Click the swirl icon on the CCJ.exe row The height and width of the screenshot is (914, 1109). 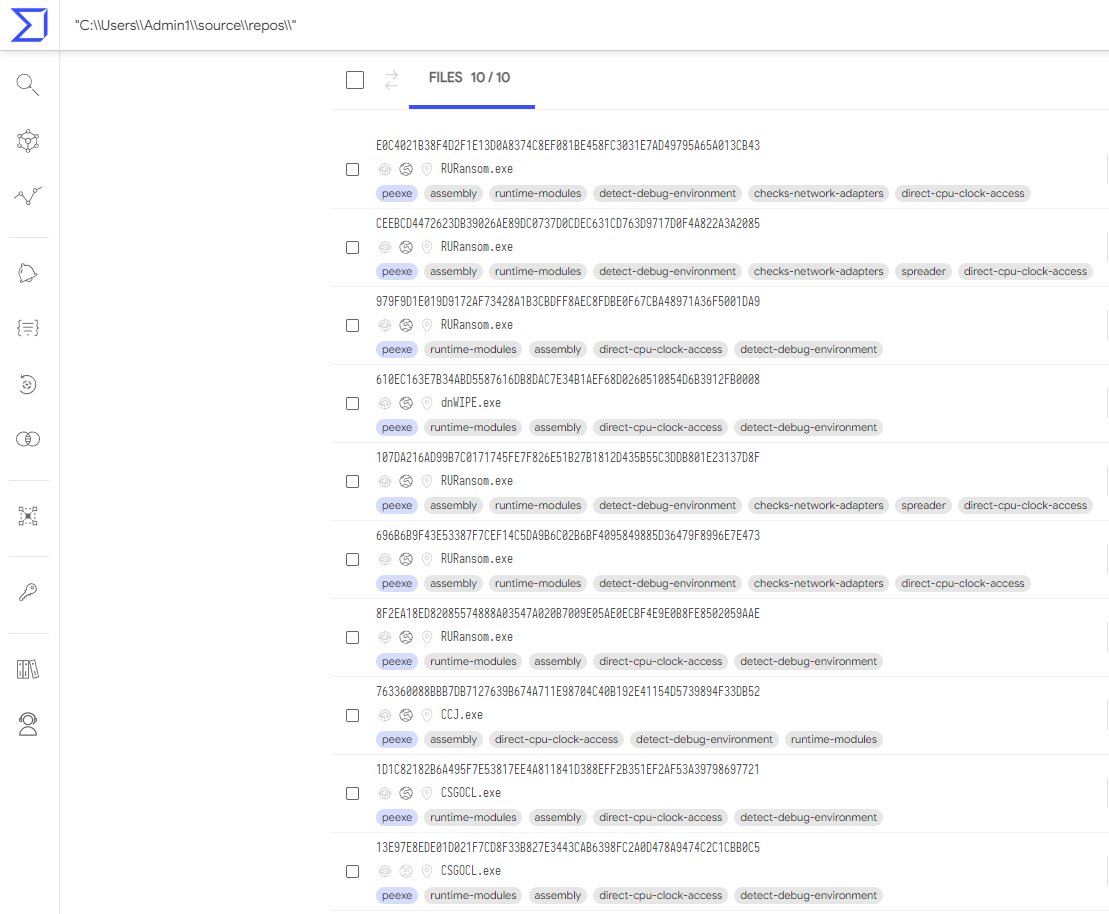[406, 715]
